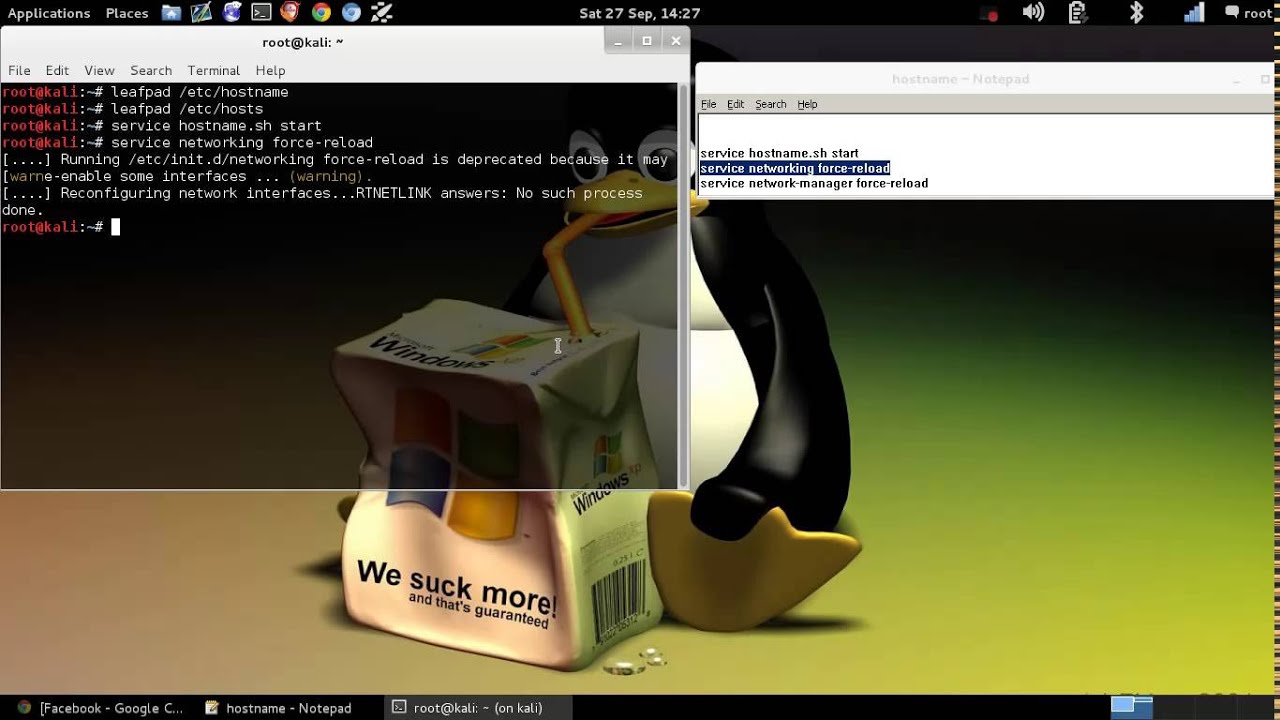Image resolution: width=1280 pixels, height=720 pixels.
Task: Click the red recording indicator in system tray
Action: [989, 14]
